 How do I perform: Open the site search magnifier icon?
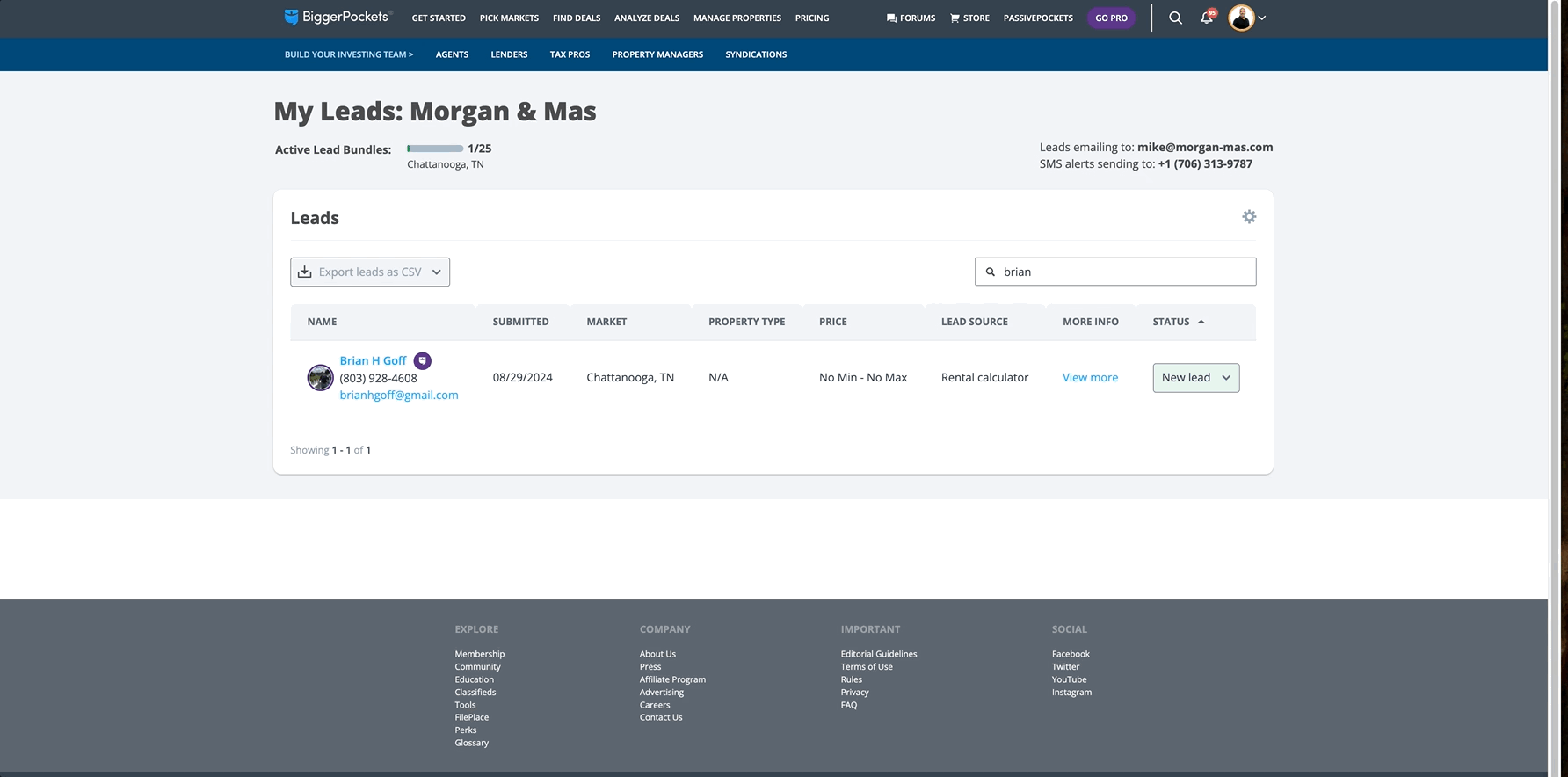point(1175,18)
